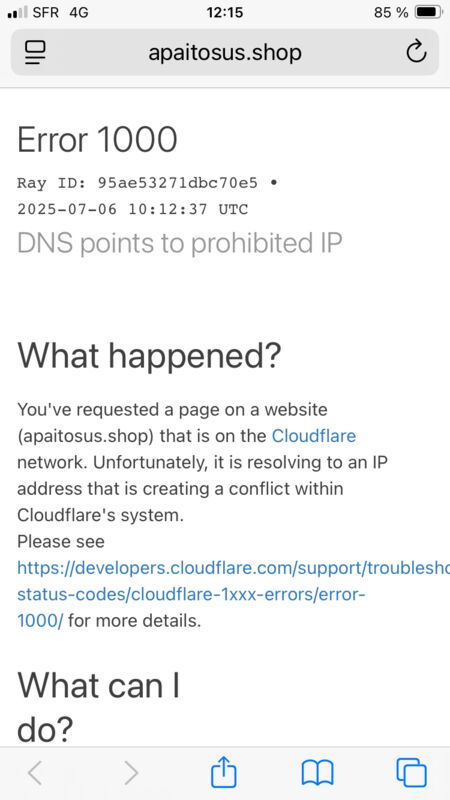Tap the Safari forward arrow
This screenshot has width=450, height=800.
tap(131, 773)
